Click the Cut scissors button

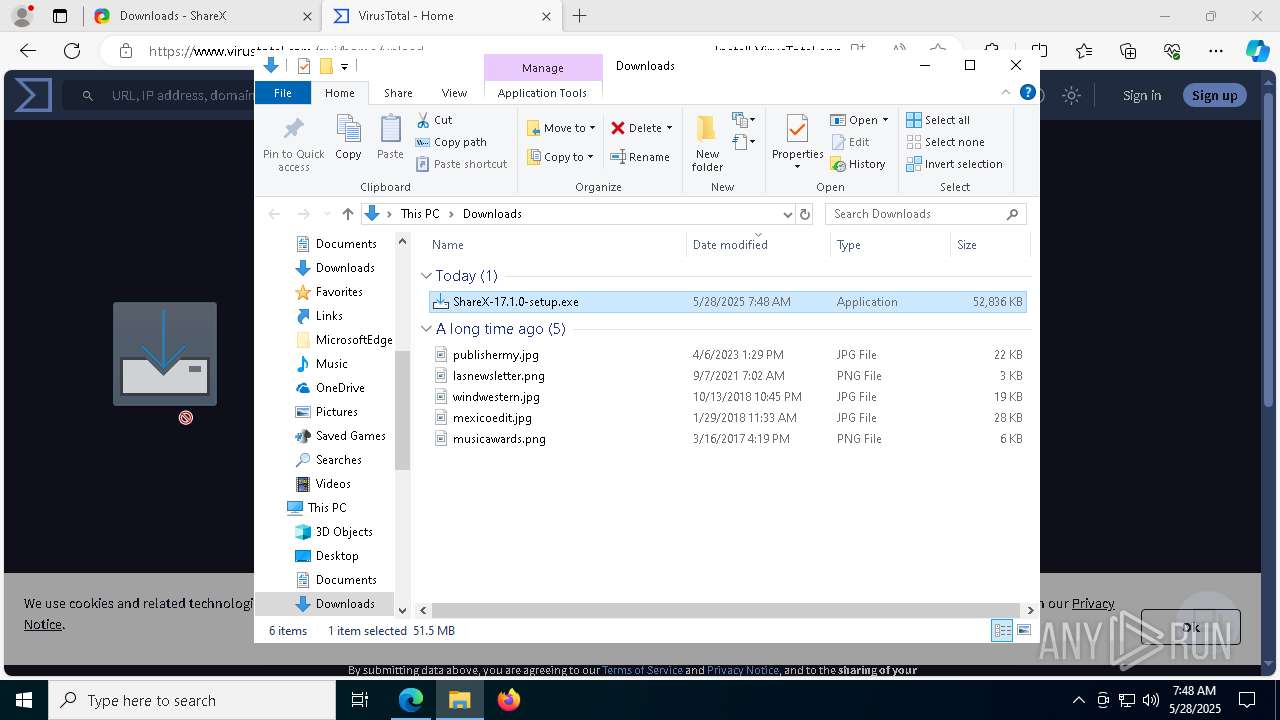[435, 120]
